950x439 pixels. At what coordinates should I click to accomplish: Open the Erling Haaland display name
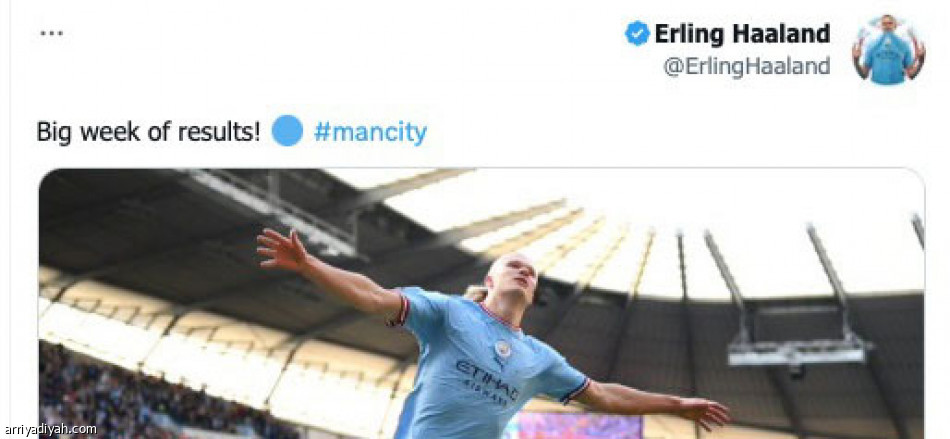(x=742, y=34)
